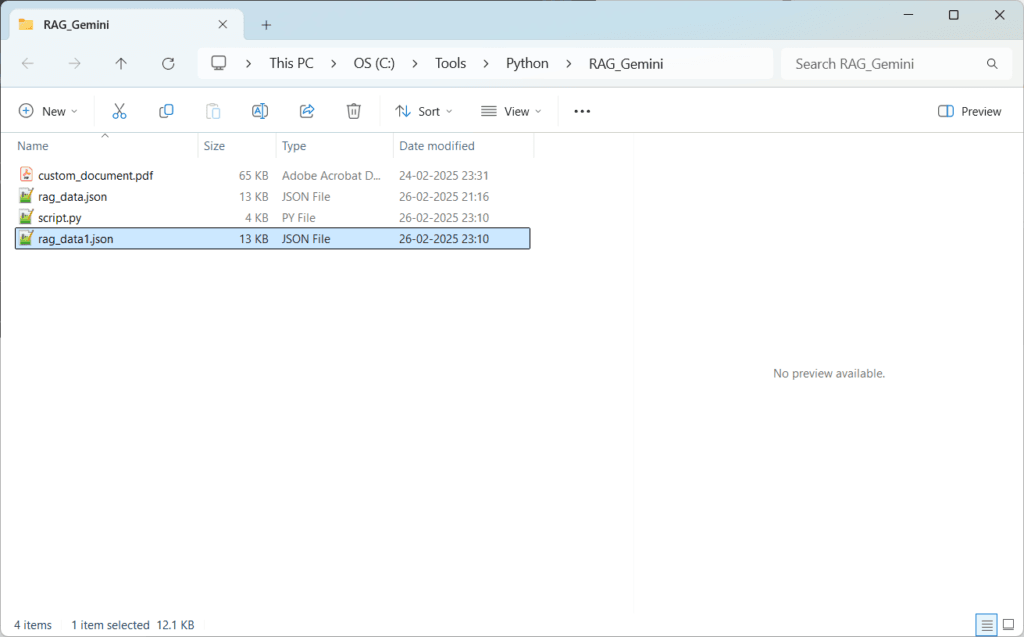The image size is (1024, 637).
Task: Refresh the RAG_Gemini folder view
Action: coord(168,63)
